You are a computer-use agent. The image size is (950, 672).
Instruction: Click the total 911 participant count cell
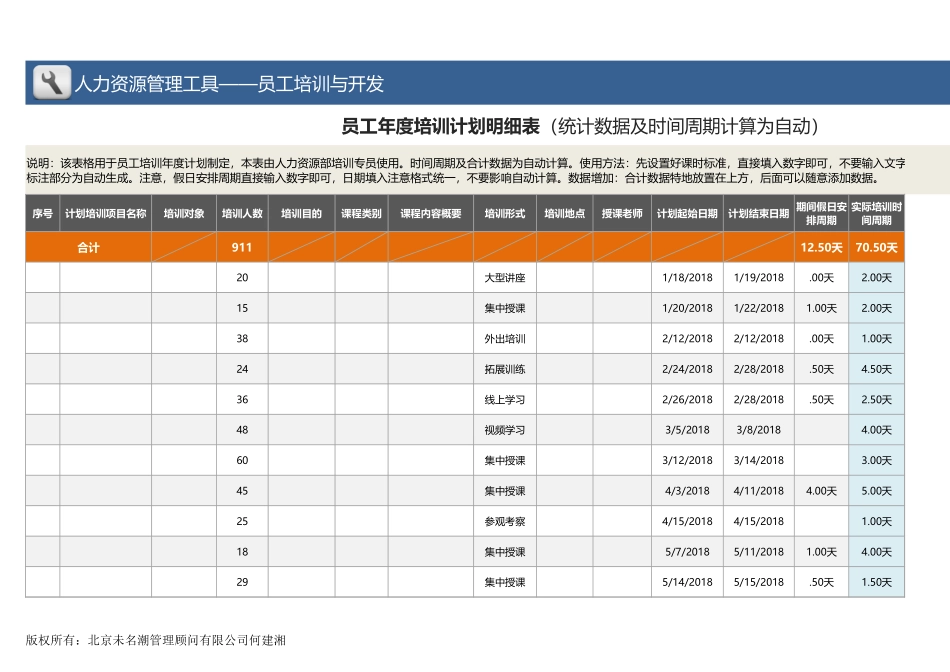[242, 246]
